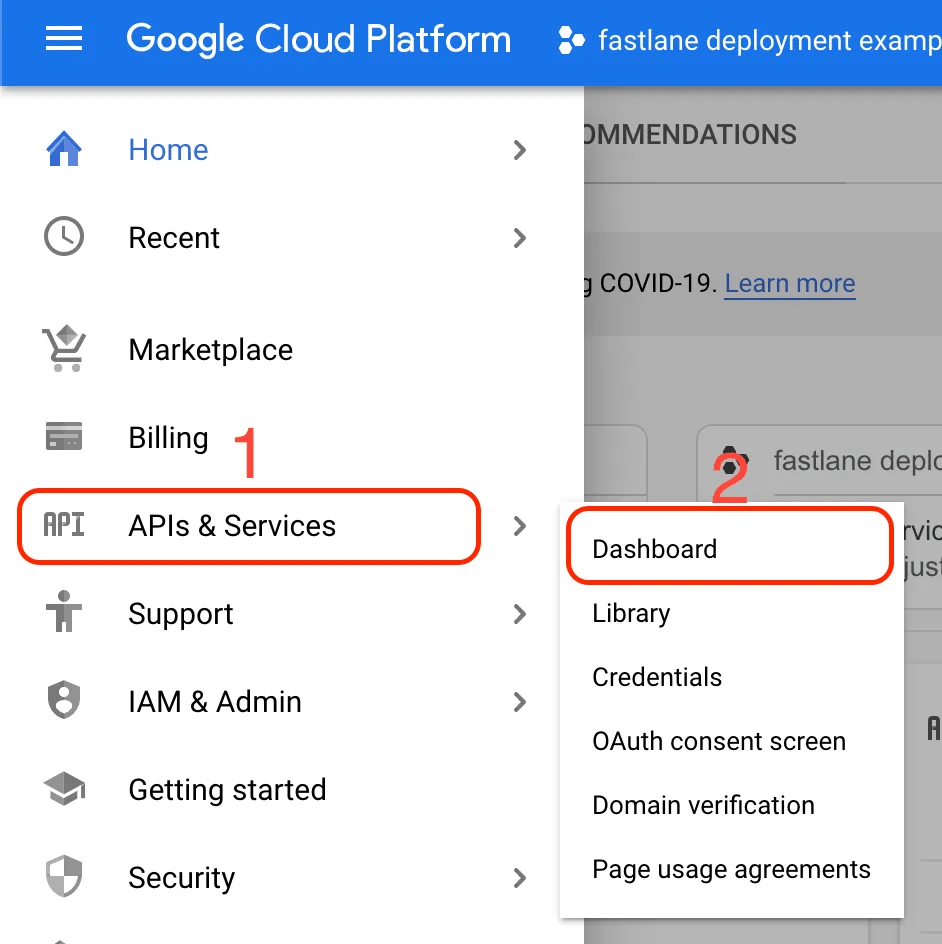Select Security in the navigation menu
942x944 pixels.
(x=182, y=878)
